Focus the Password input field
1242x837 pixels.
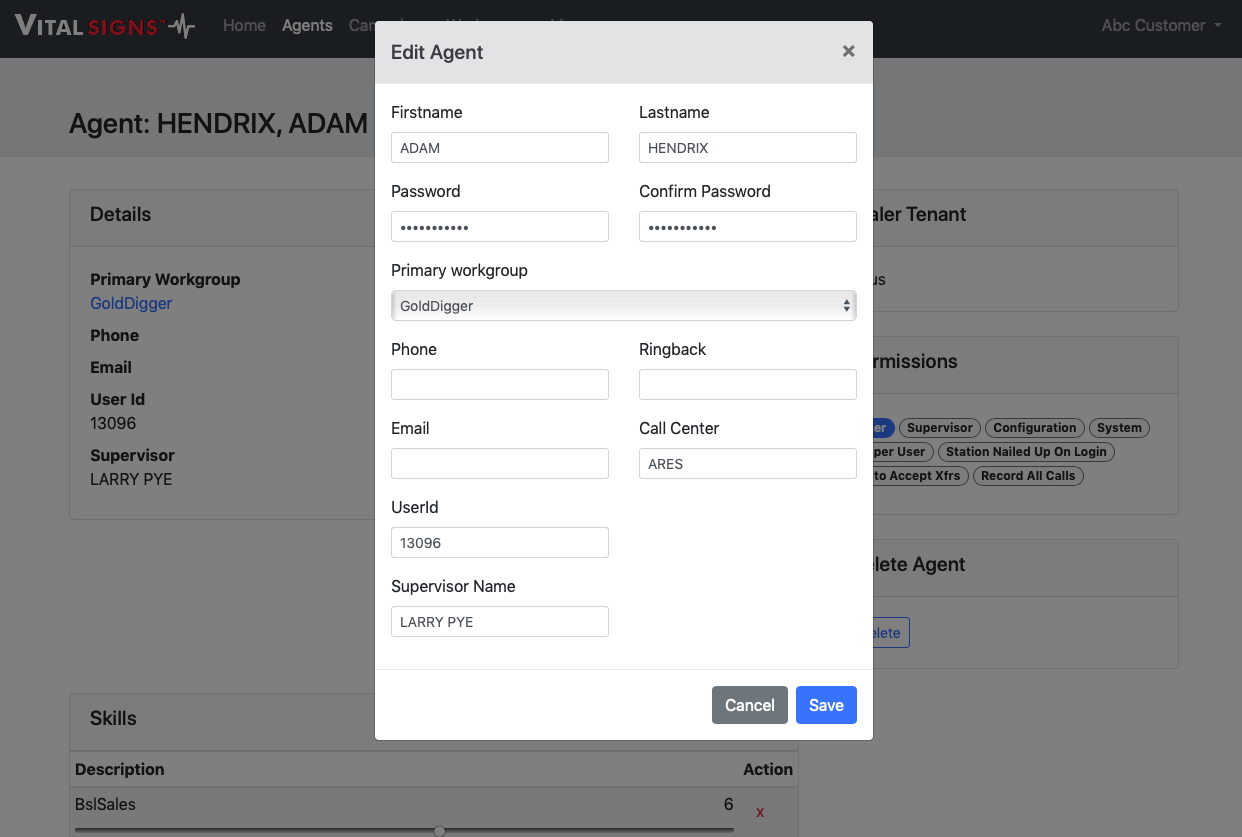coord(499,227)
